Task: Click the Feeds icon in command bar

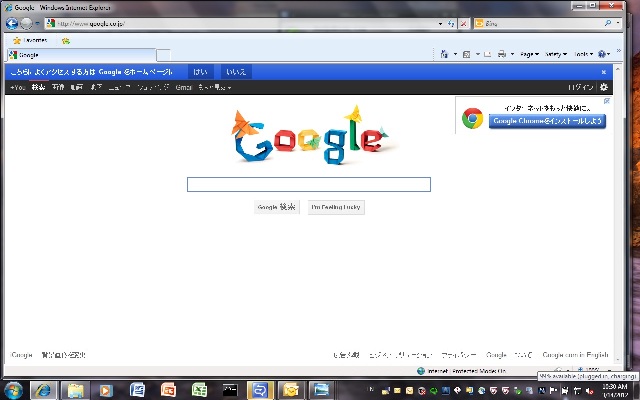Action: pos(467,54)
